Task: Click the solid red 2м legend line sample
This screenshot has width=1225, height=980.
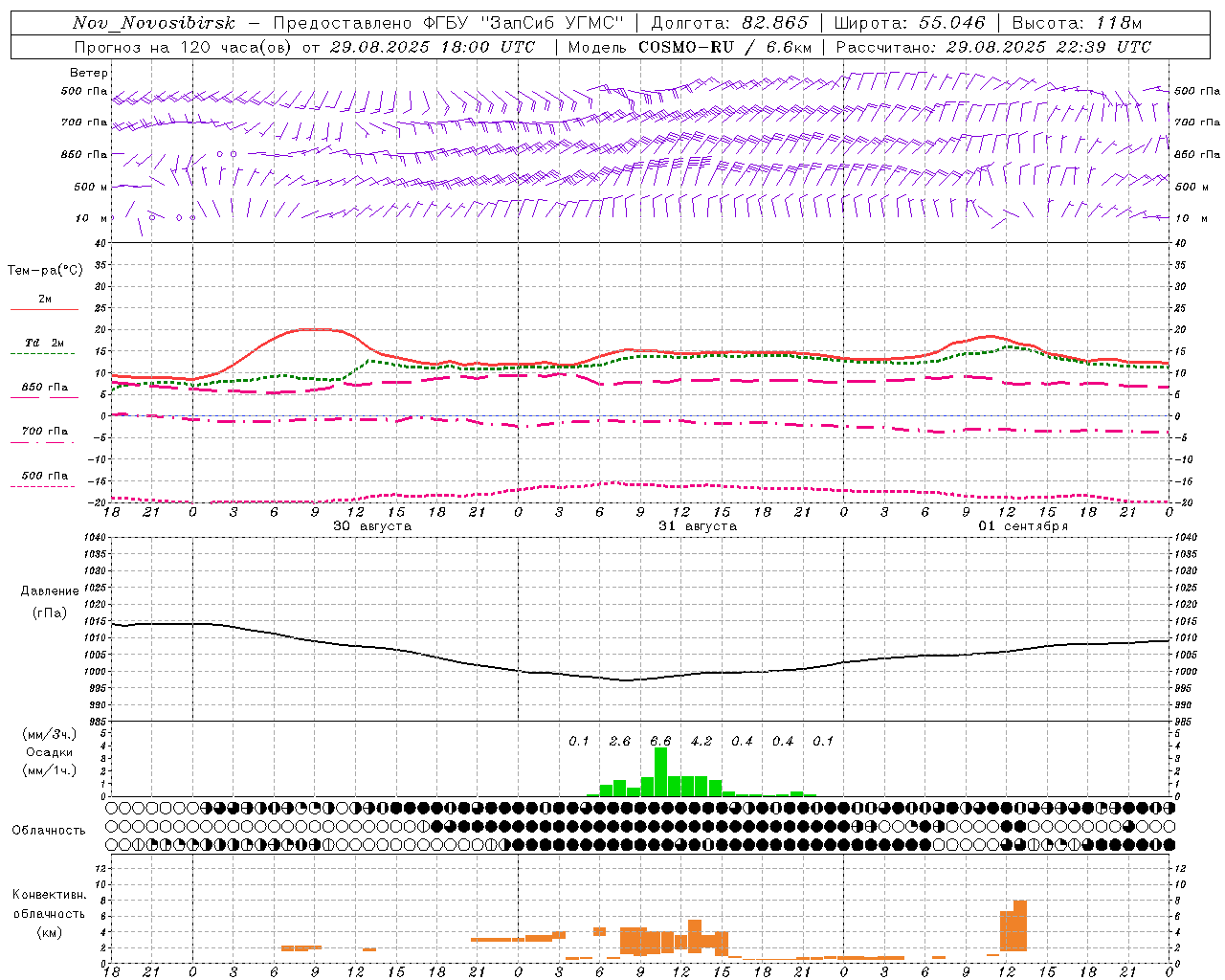Action: pyautogui.click(x=44, y=309)
